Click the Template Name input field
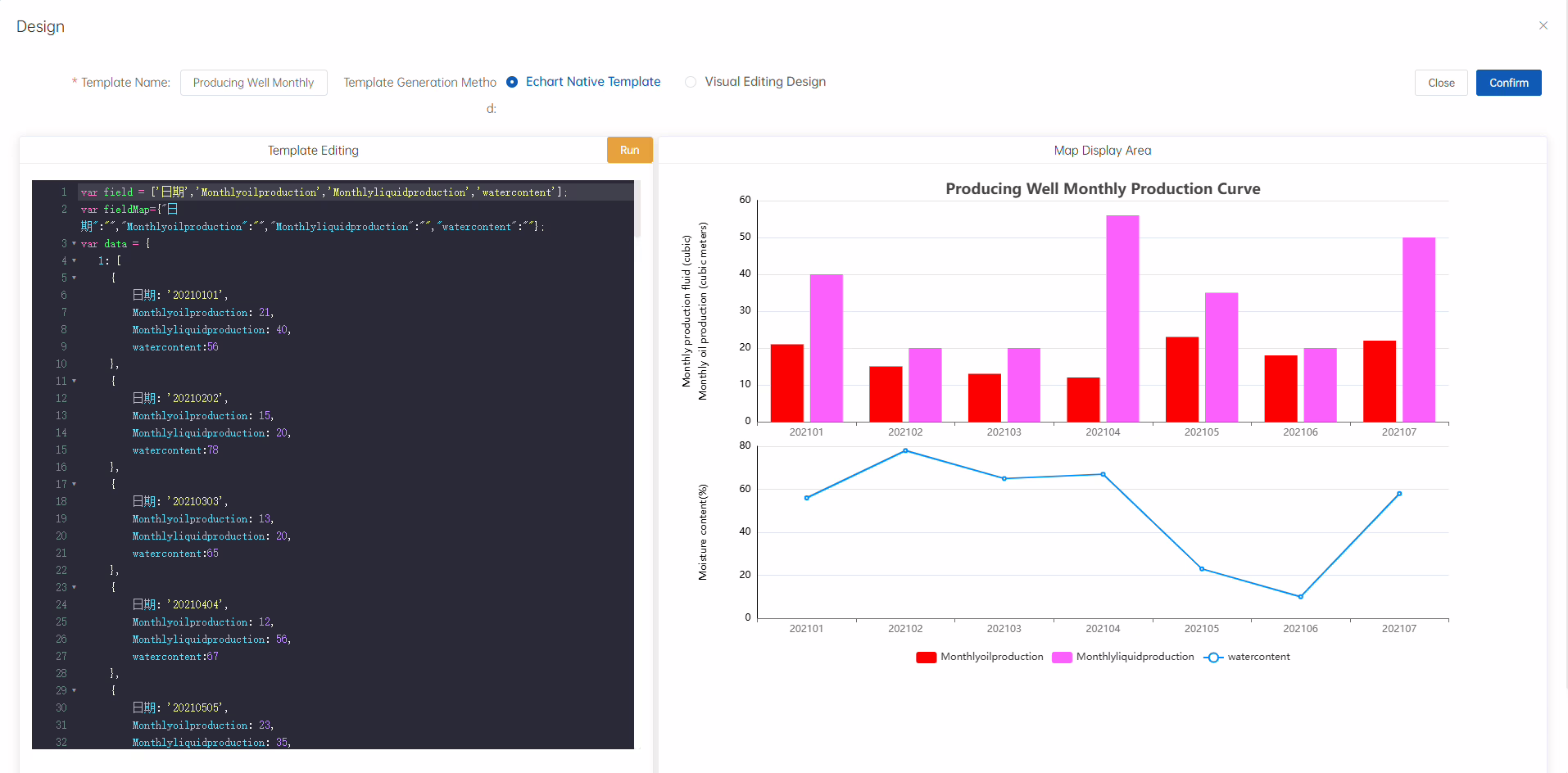The width and height of the screenshot is (1568, 773). click(x=253, y=83)
